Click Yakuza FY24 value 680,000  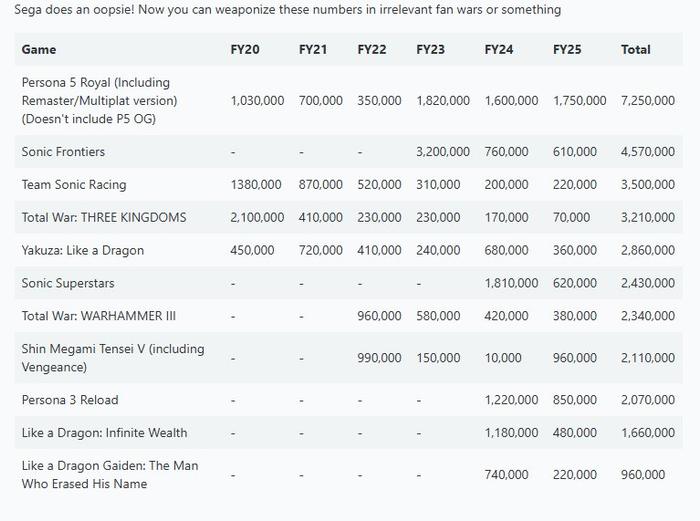pyautogui.click(x=506, y=250)
